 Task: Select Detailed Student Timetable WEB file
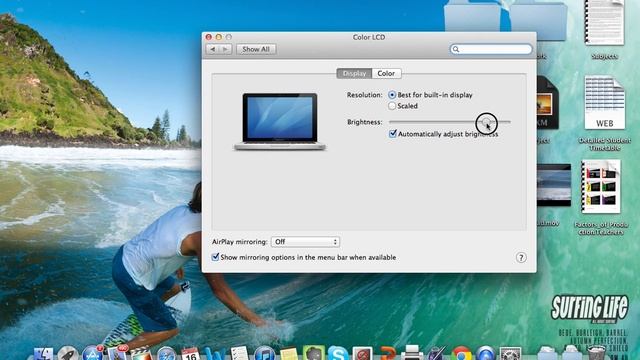point(604,103)
